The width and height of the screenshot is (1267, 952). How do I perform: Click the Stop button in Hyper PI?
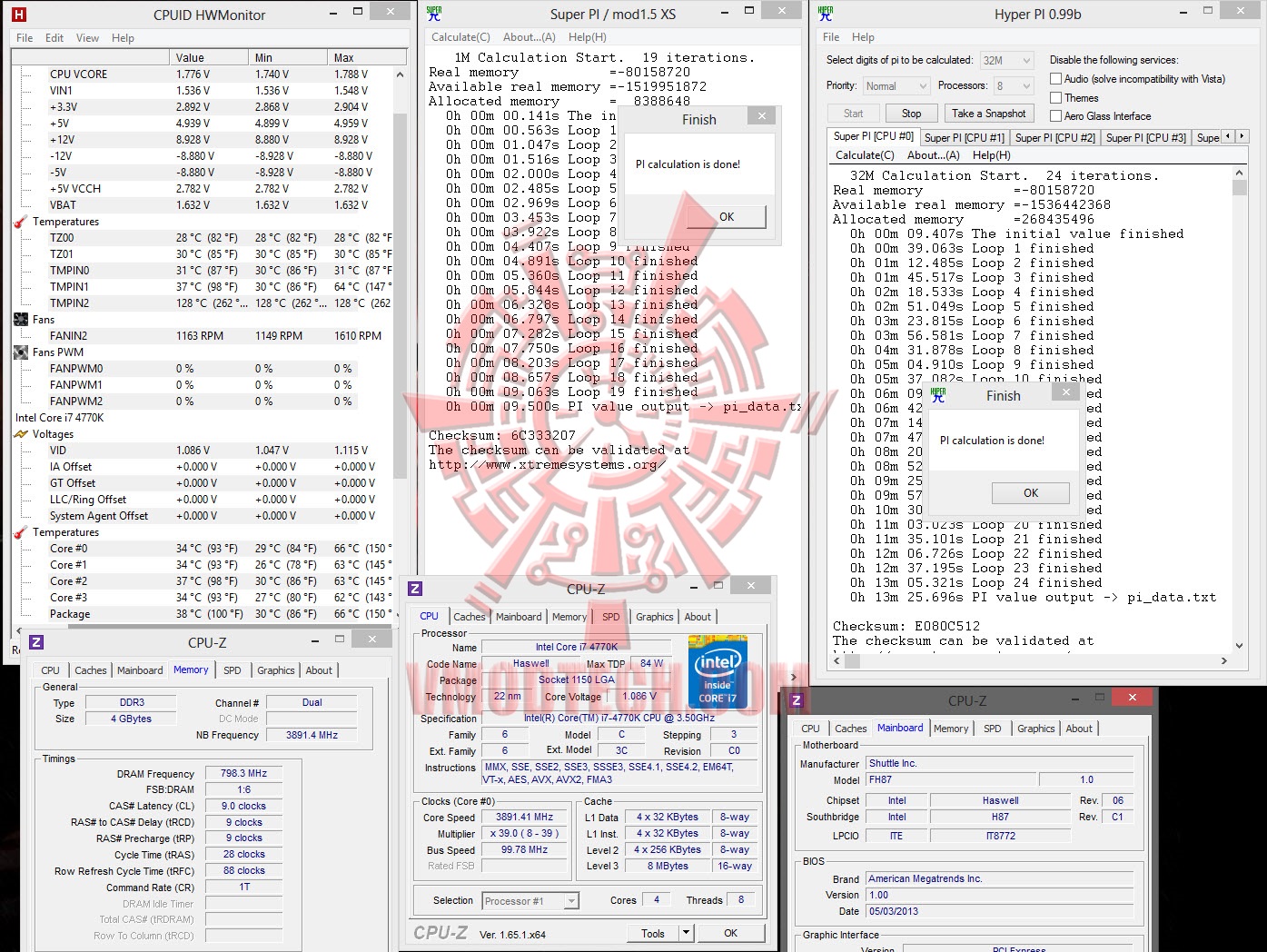click(911, 114)
